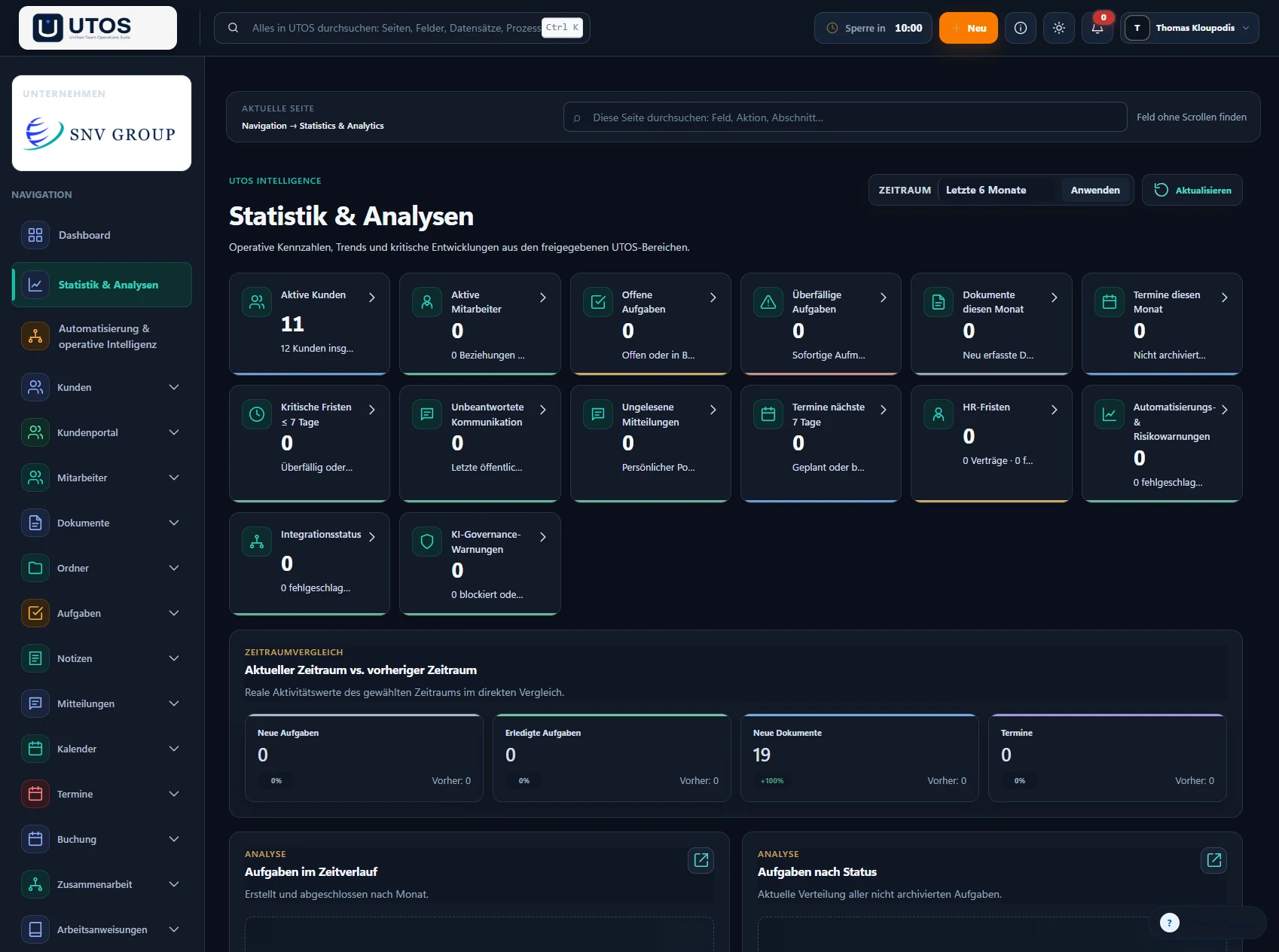The width and height of the screenshot is (1279, 952).
Task: Click the Termine red calendar sidebar icon
Action: (x=35, y=794)
